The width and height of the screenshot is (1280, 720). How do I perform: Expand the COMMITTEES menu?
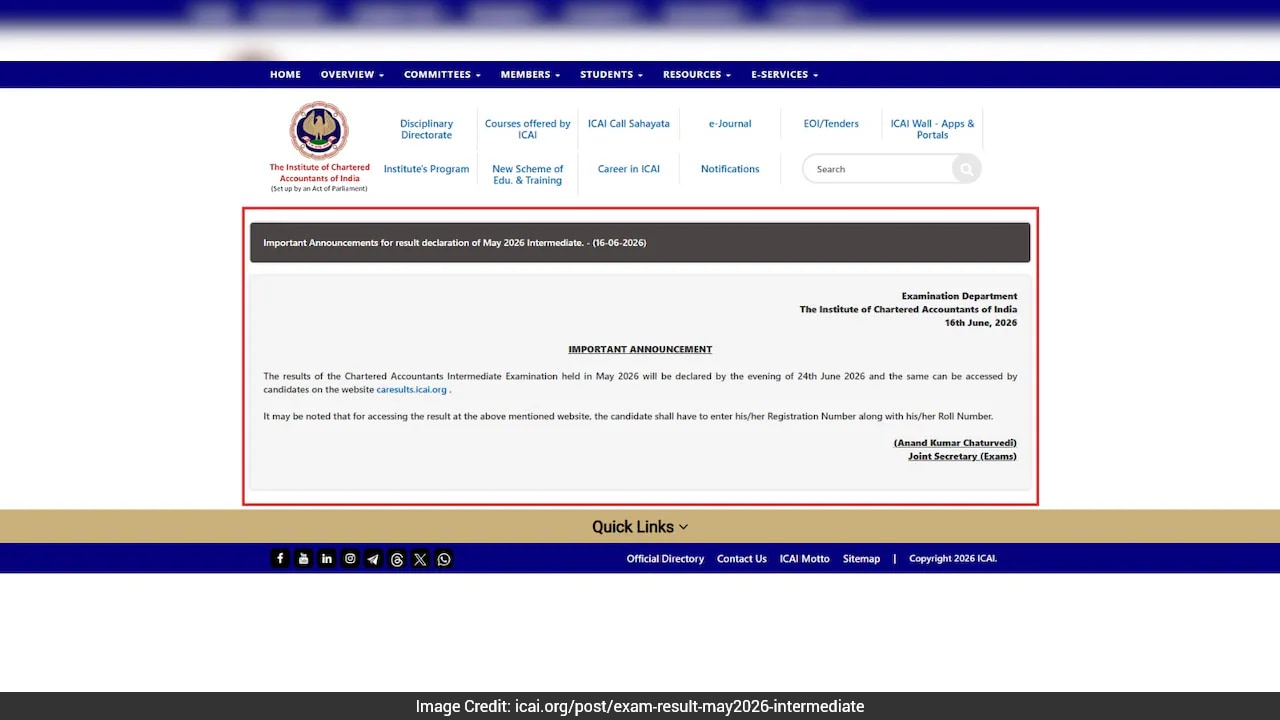[x=442, y=75]
